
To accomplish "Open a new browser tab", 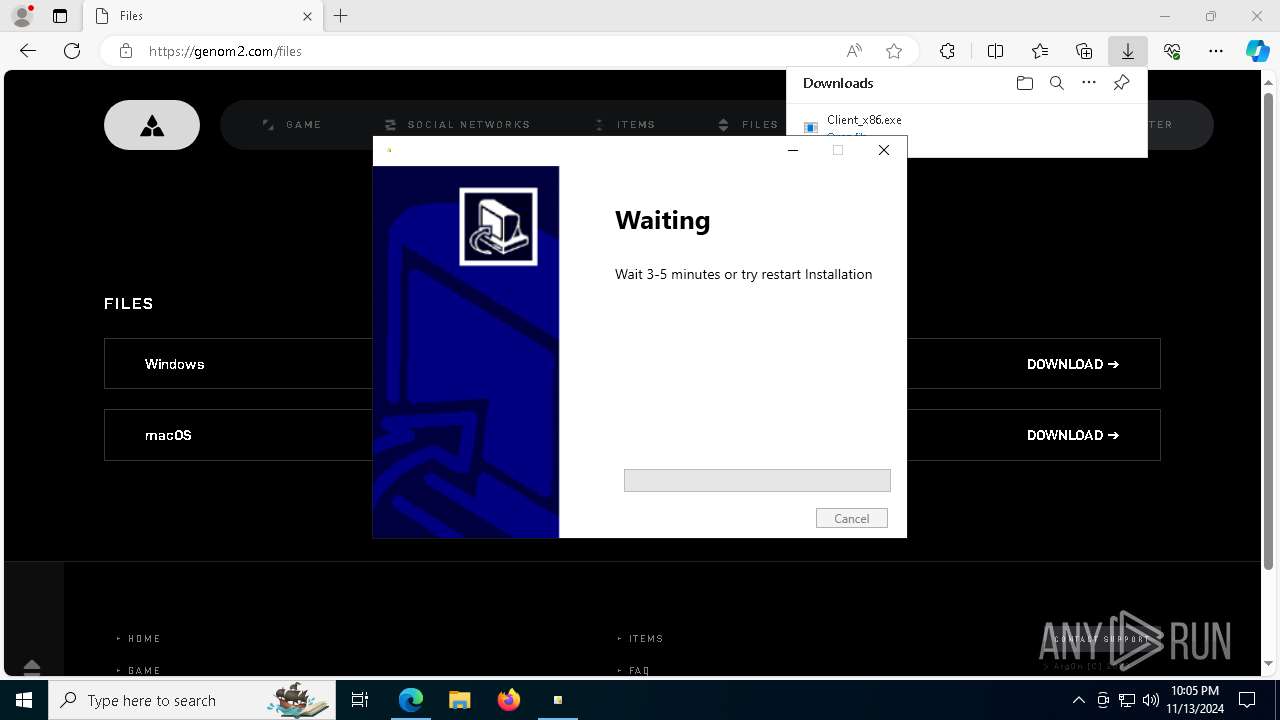I will pos(341,16).
